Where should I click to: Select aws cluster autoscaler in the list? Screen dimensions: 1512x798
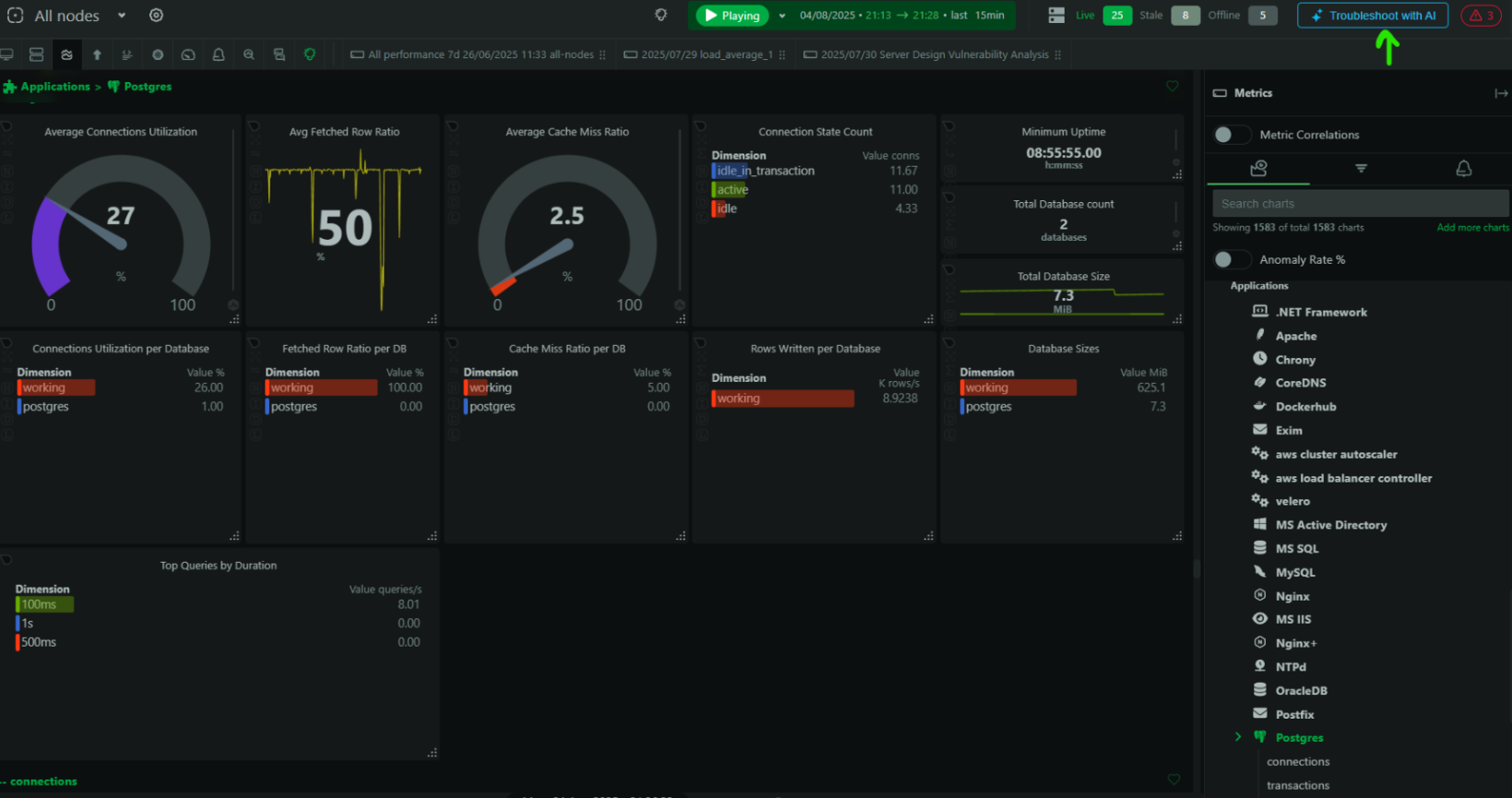click(x=1336, y=455)
